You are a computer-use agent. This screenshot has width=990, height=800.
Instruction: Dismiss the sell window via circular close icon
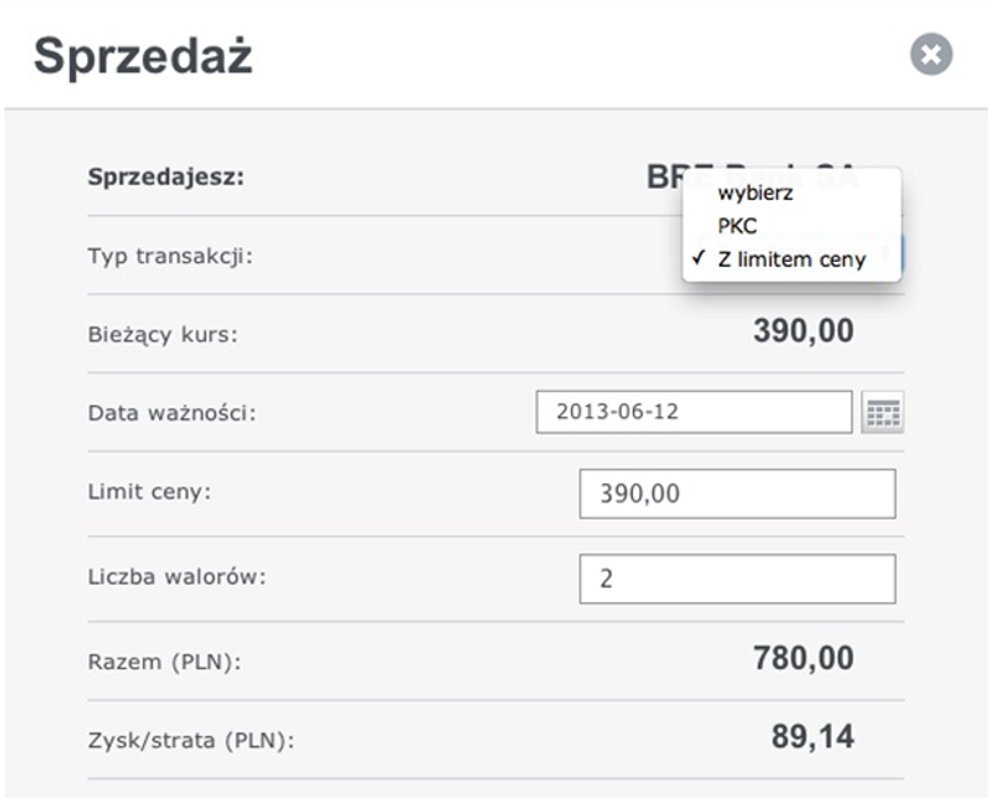930,53
